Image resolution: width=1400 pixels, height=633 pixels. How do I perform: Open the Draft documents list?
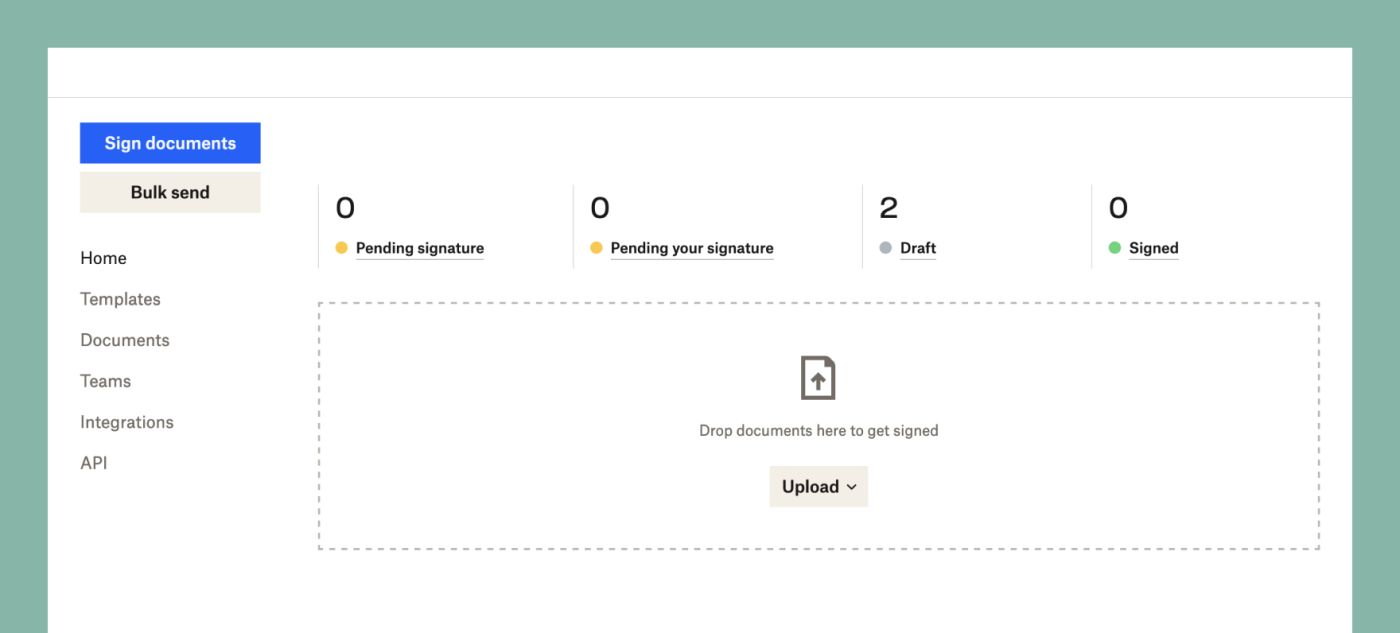click(918, 247)
